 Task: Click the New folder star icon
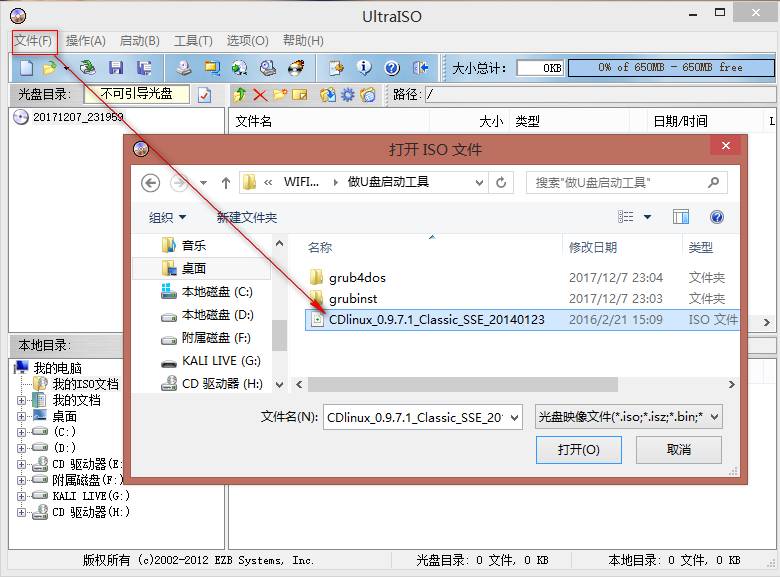tap(280, 94)
